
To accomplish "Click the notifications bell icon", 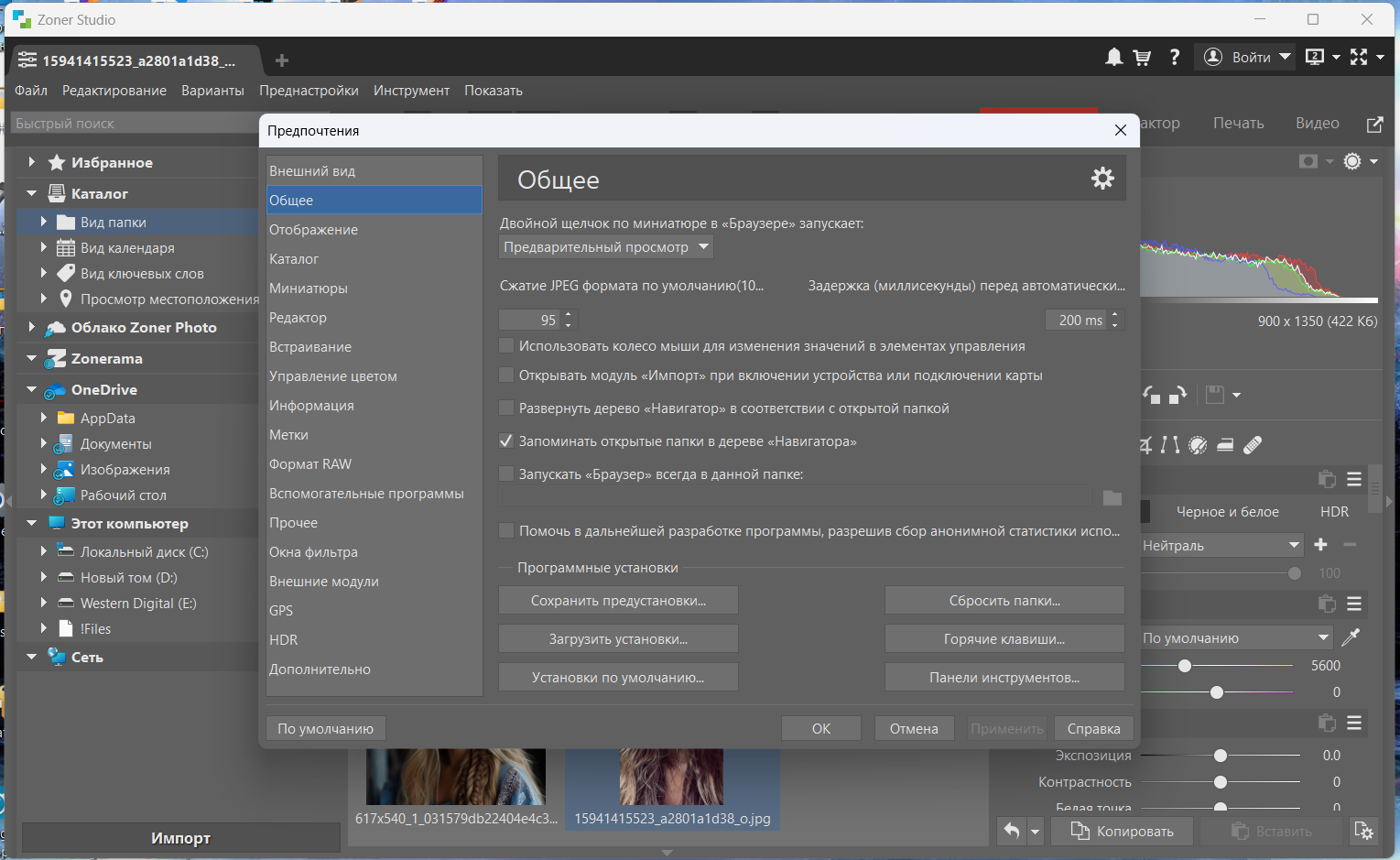I will (1113, 58).
